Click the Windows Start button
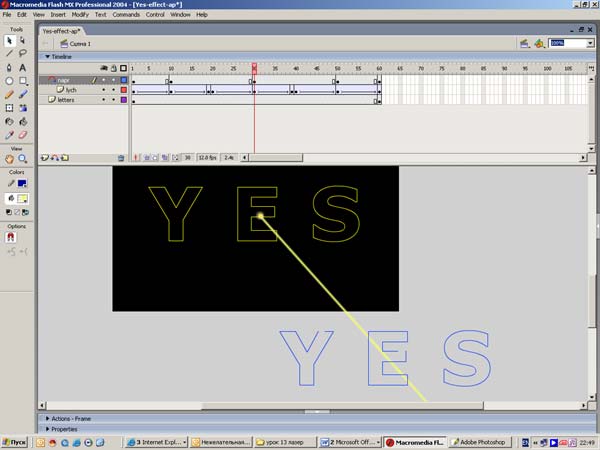Image resolution: width=600 pixels, height=450 pixels. [x=16, y=441]
